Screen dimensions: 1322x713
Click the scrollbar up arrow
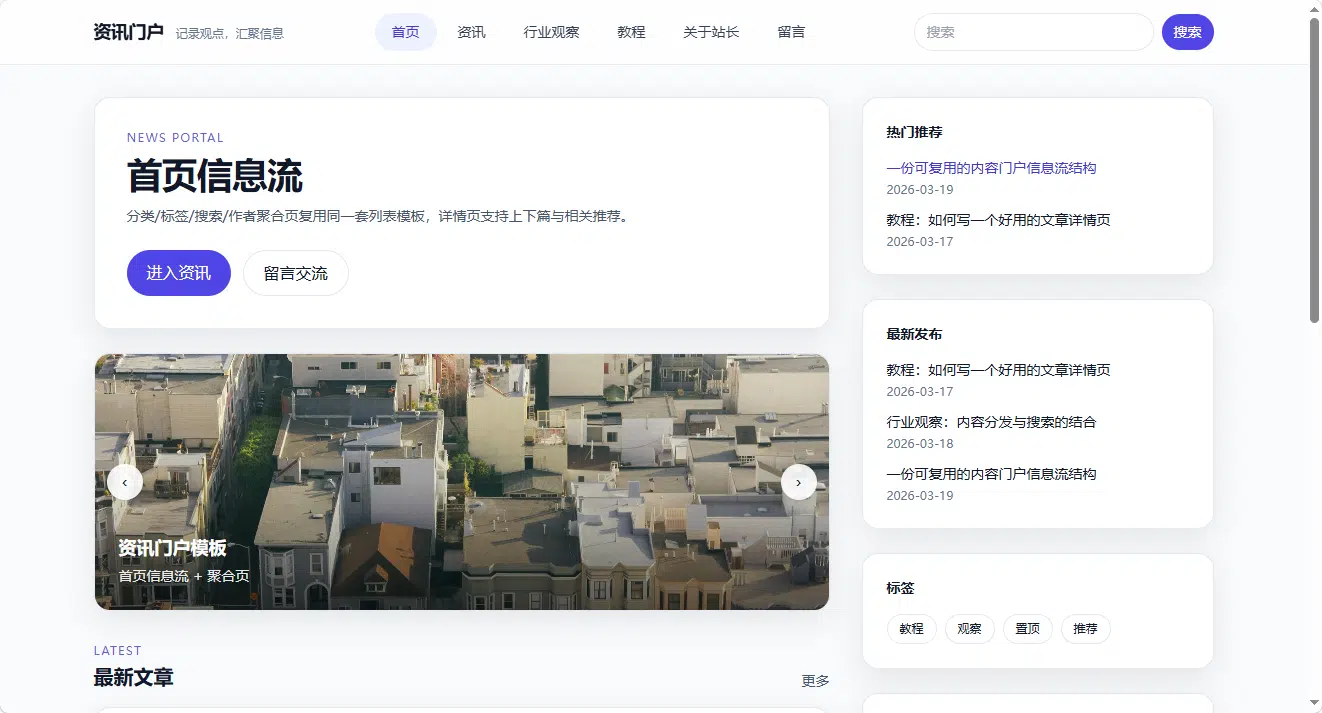[1314, 8]
